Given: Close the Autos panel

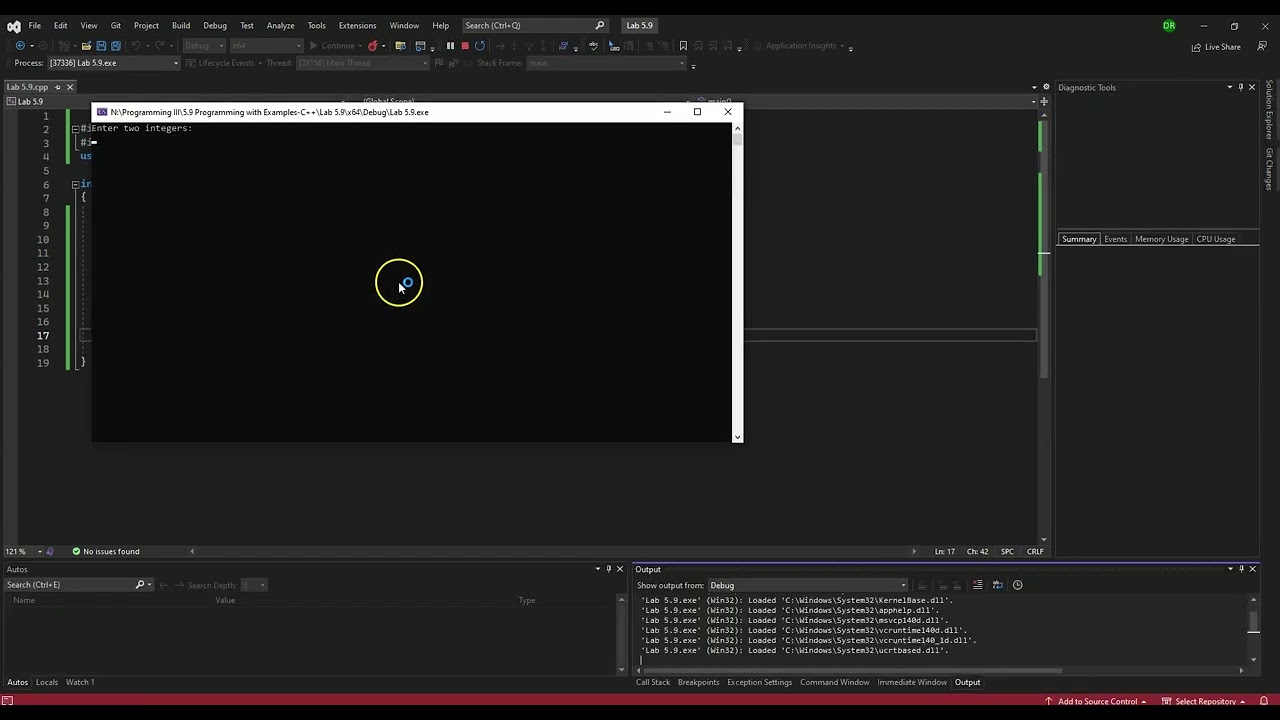Looking at the screenshot, I should pos(619,569).
